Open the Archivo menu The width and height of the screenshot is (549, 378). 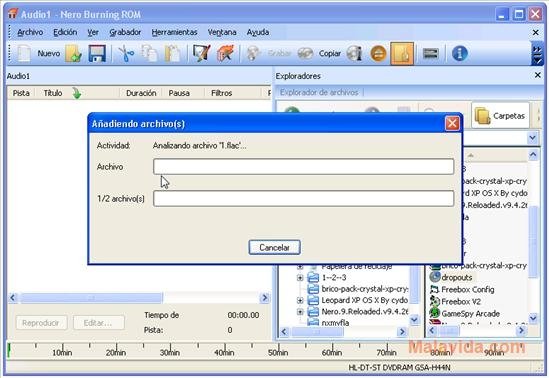point(30,32)
